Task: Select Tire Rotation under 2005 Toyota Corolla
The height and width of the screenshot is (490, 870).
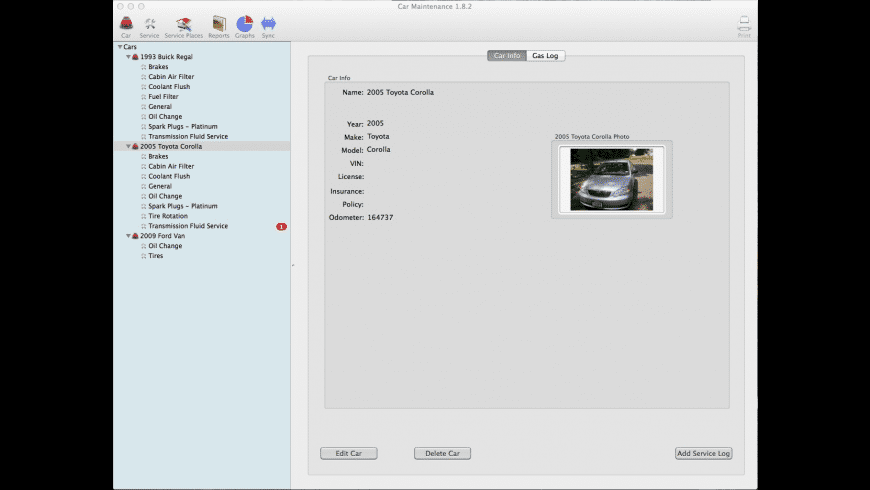Action: [168, 216]
